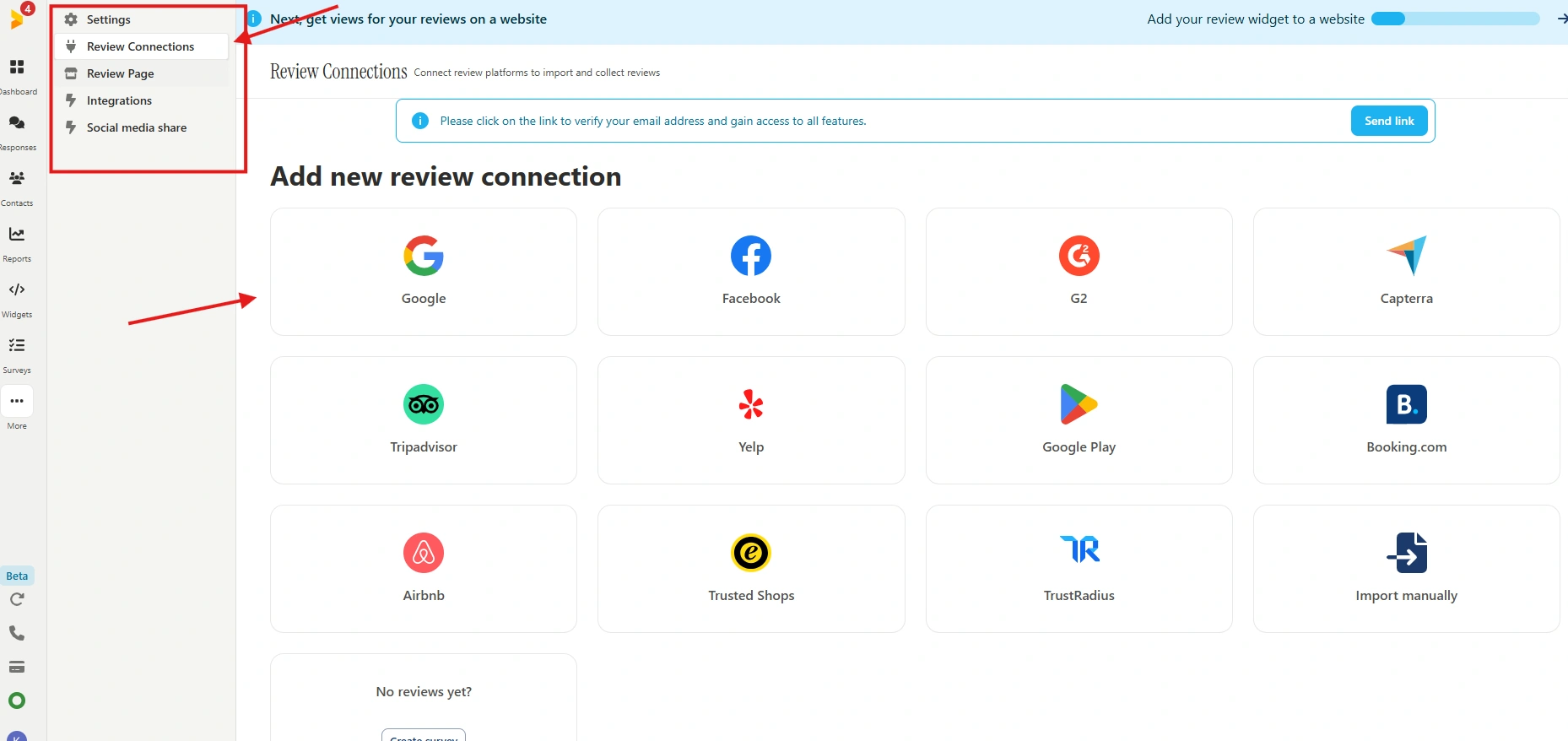Click 'Add your review widget to a website' text
The width and height of the screenshot is (1568, 741).
[1256, 19]
